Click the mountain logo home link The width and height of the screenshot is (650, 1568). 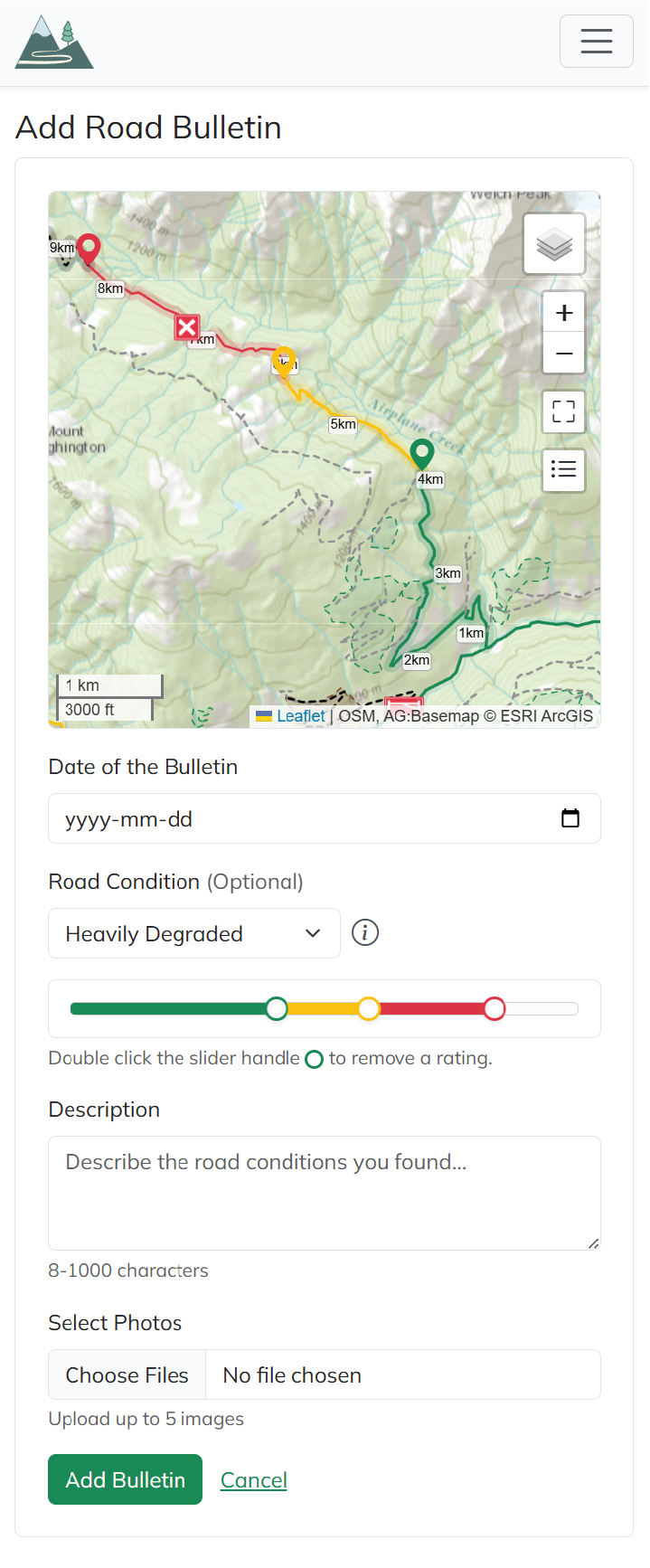pos(54,43)
